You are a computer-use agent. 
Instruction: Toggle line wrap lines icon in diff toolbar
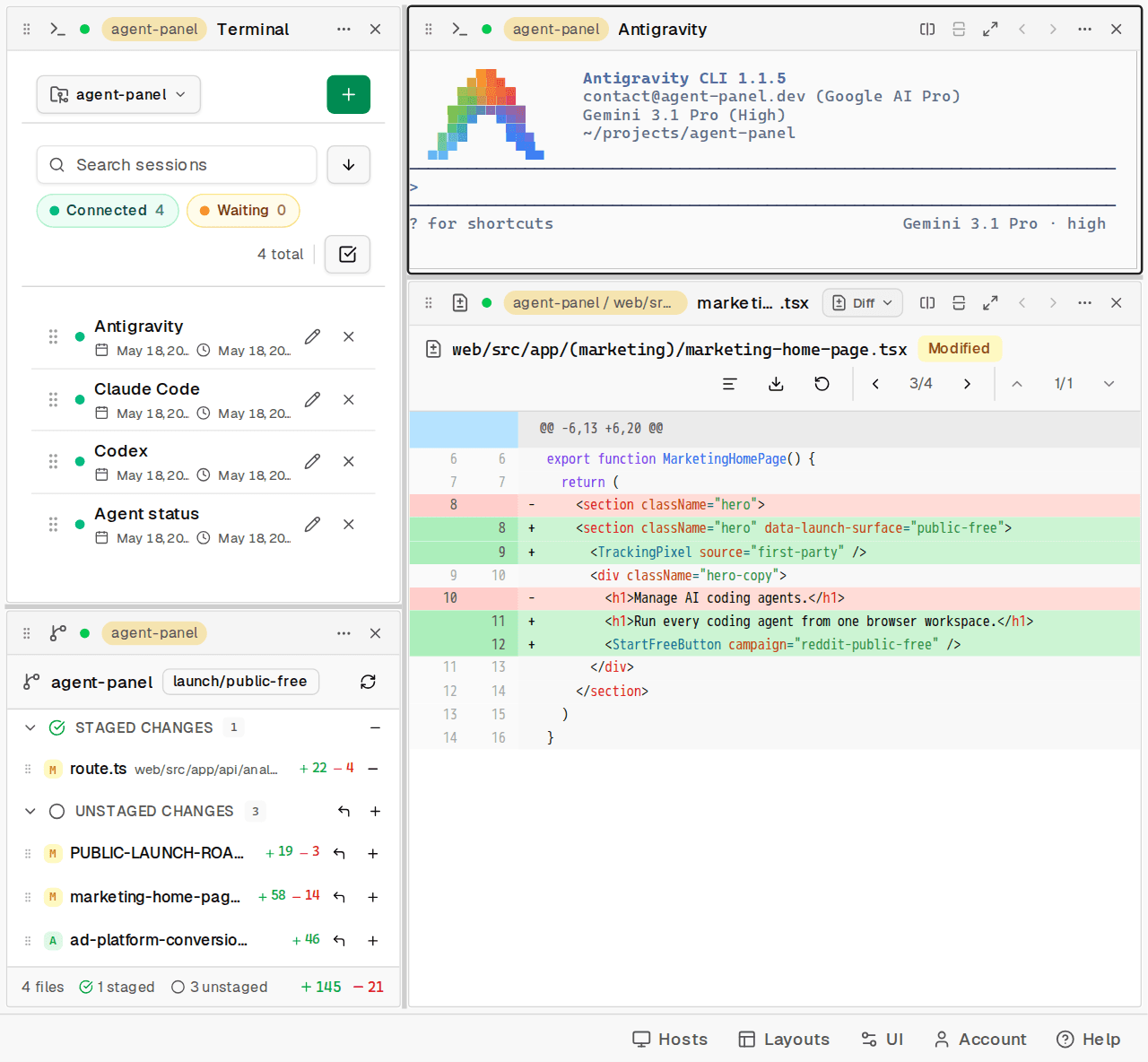coord(730,384)
